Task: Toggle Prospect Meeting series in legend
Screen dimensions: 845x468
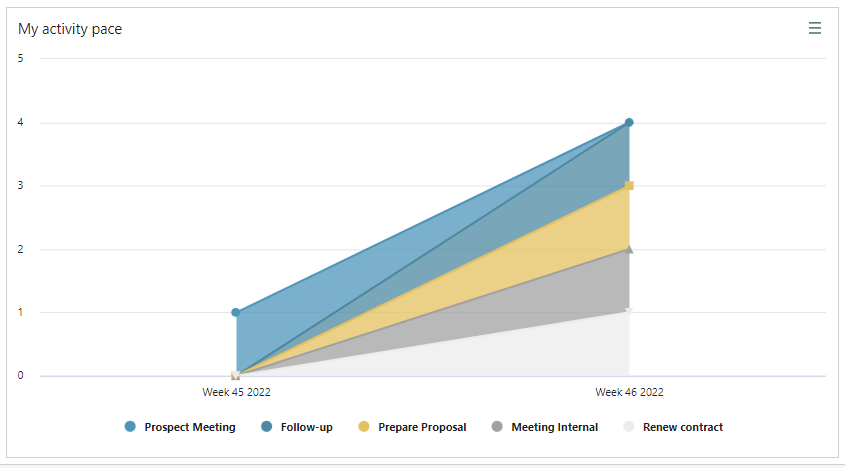Action: [x=180, y=427]
